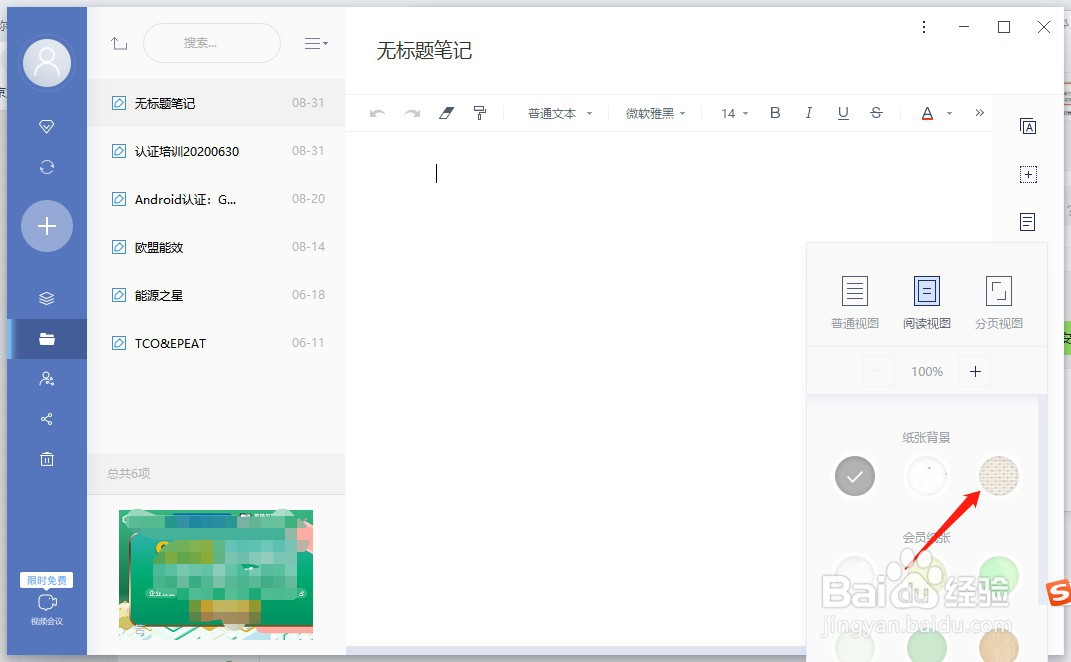Open the trash in the left sidebar
Viewport: 1071px width, 662px height.
pyautogui.click(x=46, y=459)
